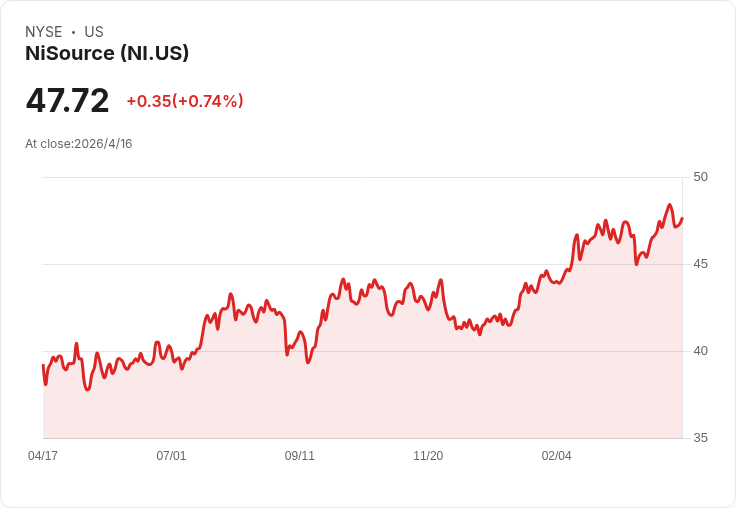Click the +0.35(+0.74%) price change

[185, 101]
